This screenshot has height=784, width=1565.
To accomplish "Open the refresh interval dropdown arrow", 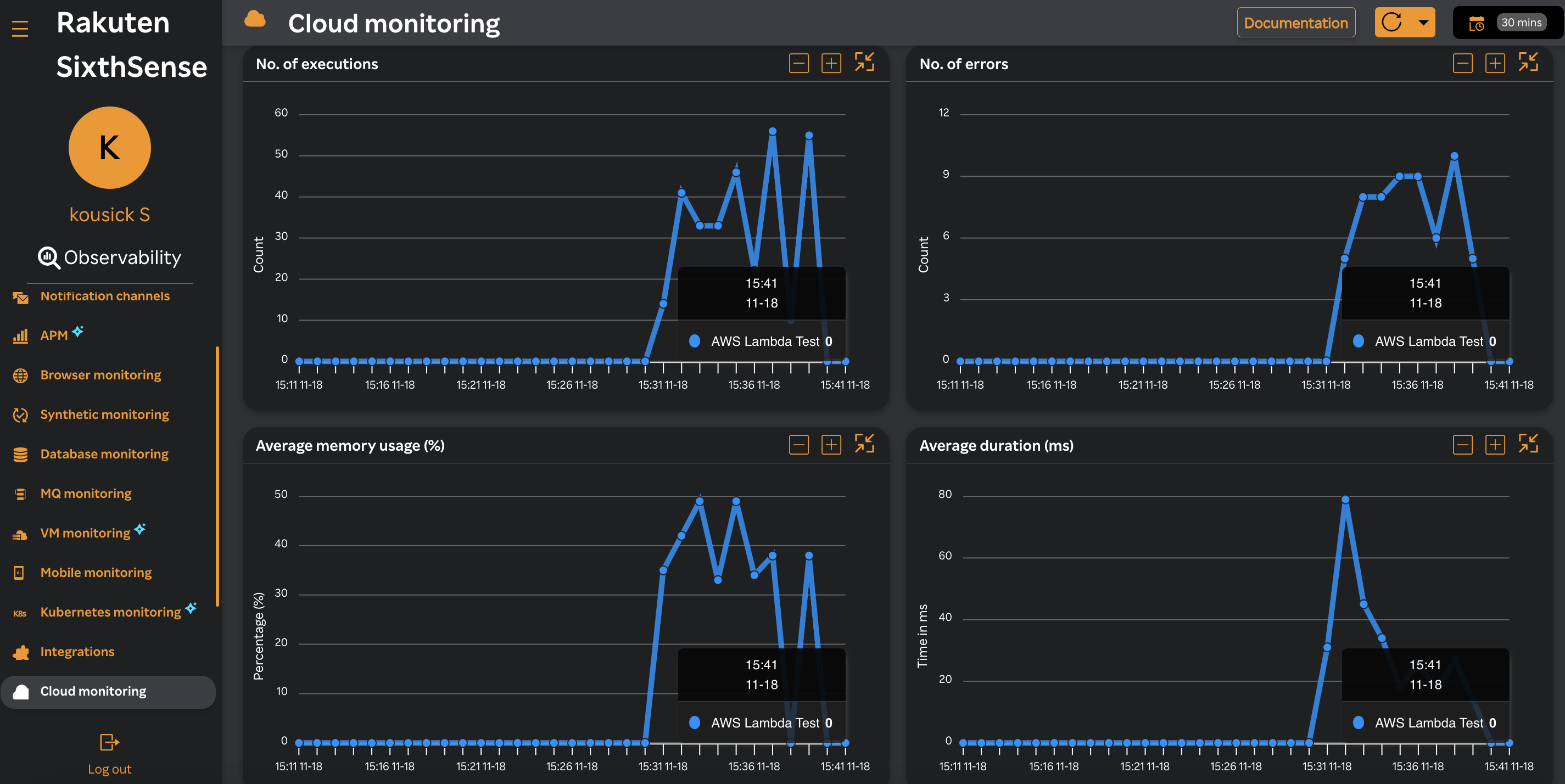I will pos(1423,23).
